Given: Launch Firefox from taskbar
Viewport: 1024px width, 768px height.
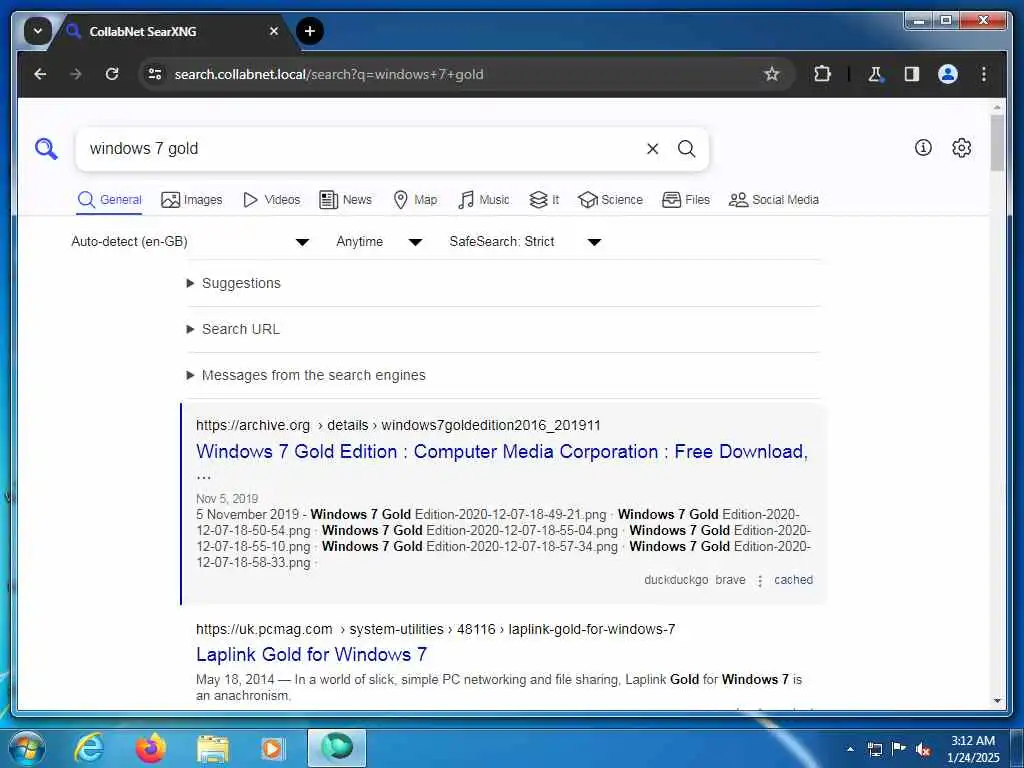Looking at the screenshot, I should point(150,748).
